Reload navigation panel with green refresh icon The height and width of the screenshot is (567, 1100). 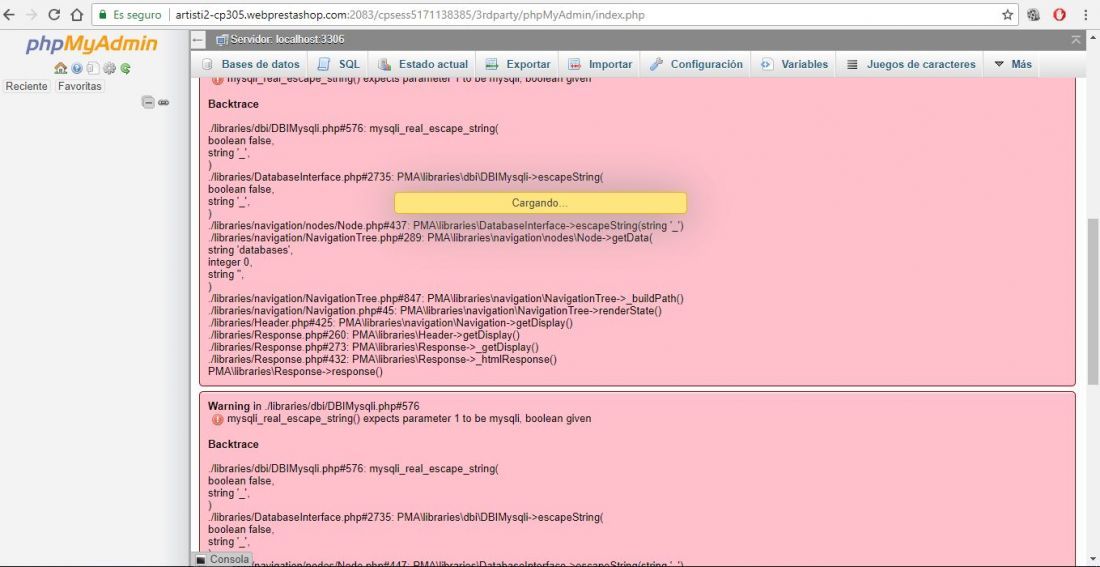(126, 68)
